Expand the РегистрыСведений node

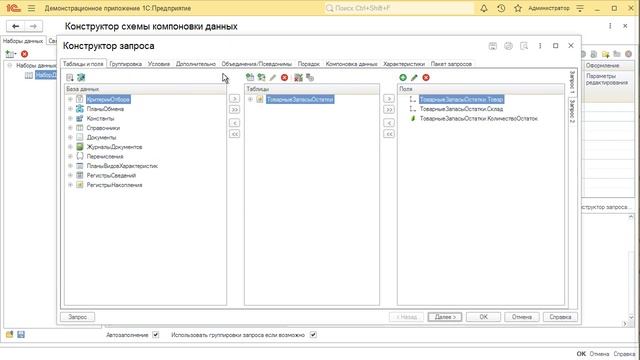click(70, 176)
